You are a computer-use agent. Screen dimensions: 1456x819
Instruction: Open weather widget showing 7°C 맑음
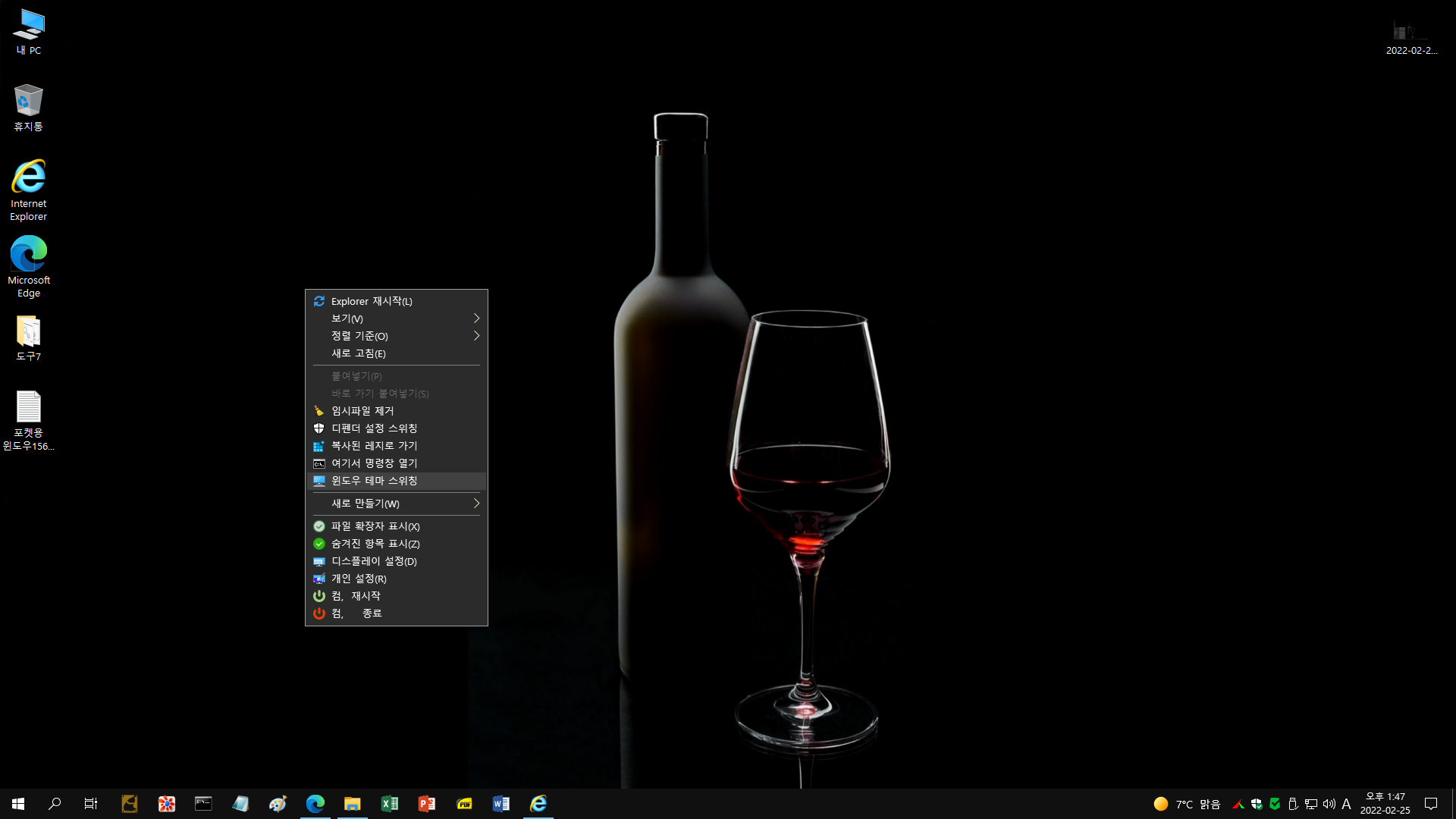(1187, 804)
